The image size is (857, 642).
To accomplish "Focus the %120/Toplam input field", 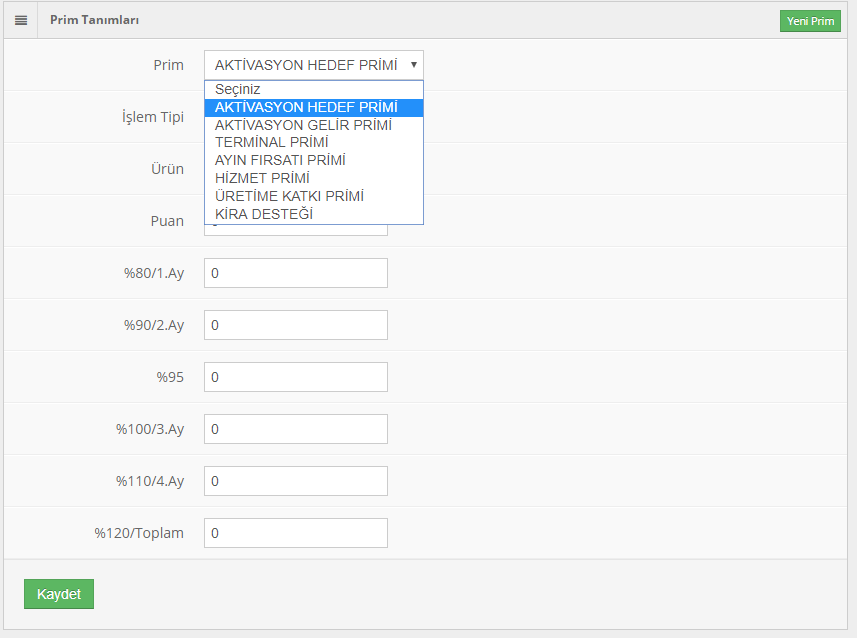I will coord(296,533).
